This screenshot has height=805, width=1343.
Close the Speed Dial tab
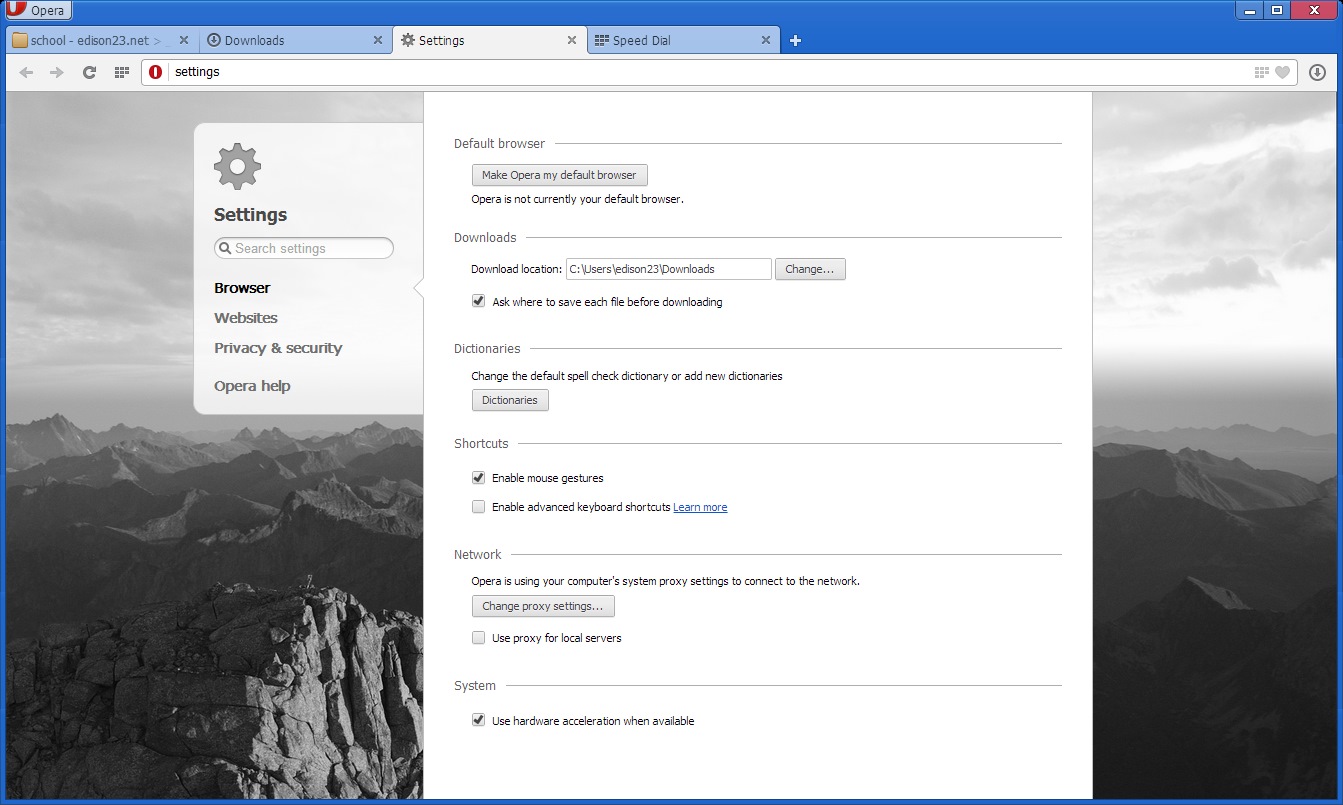coord(766,40)
